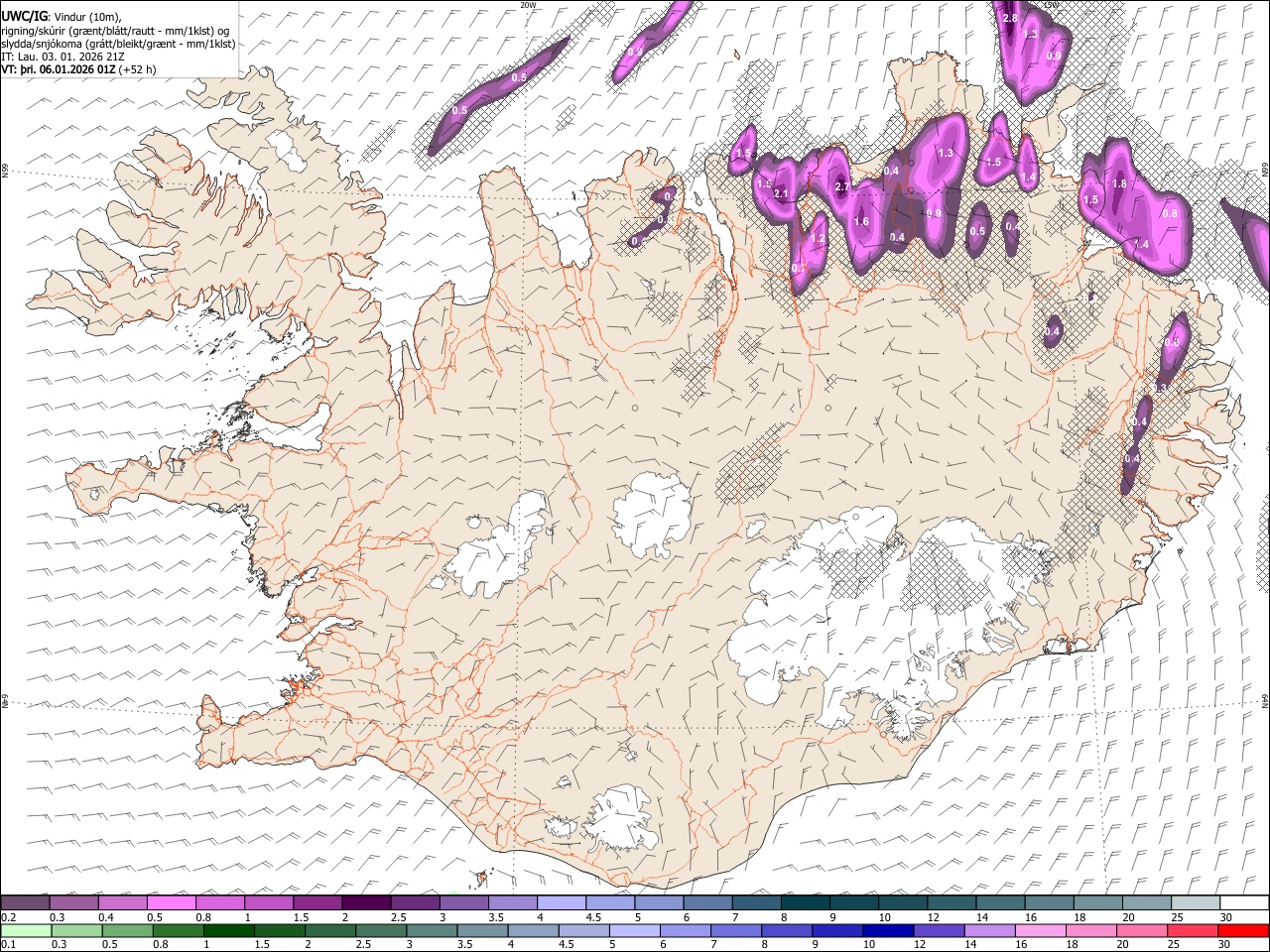
Task: Select the bright pink upper swatch between 0.5 and 0.8
Action: [x=172, y=902]
